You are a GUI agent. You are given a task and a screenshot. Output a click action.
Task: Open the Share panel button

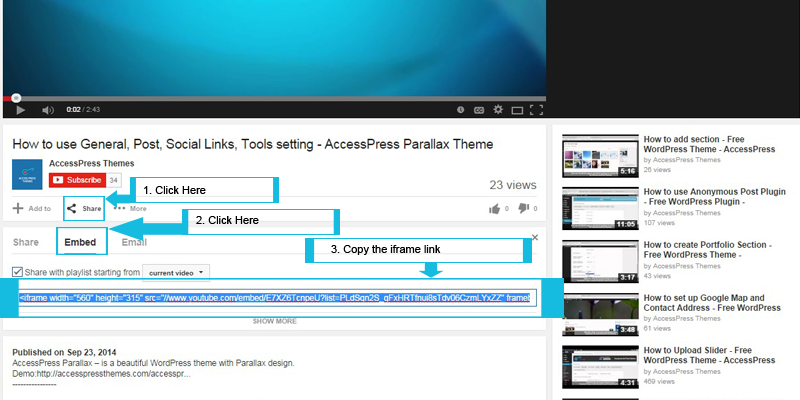pyautogui.click(x=84, y=208)
